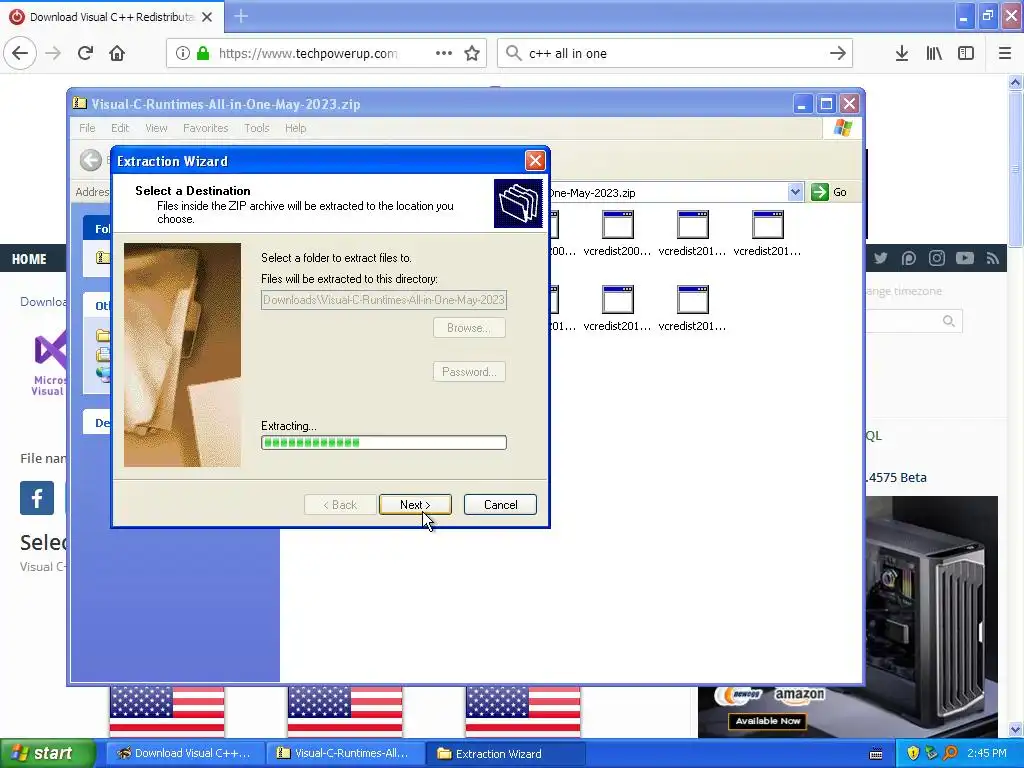The height and width of the screenshot is (768, 1024).
Task: Reload the Firefox page
Action: pos(85,54)
